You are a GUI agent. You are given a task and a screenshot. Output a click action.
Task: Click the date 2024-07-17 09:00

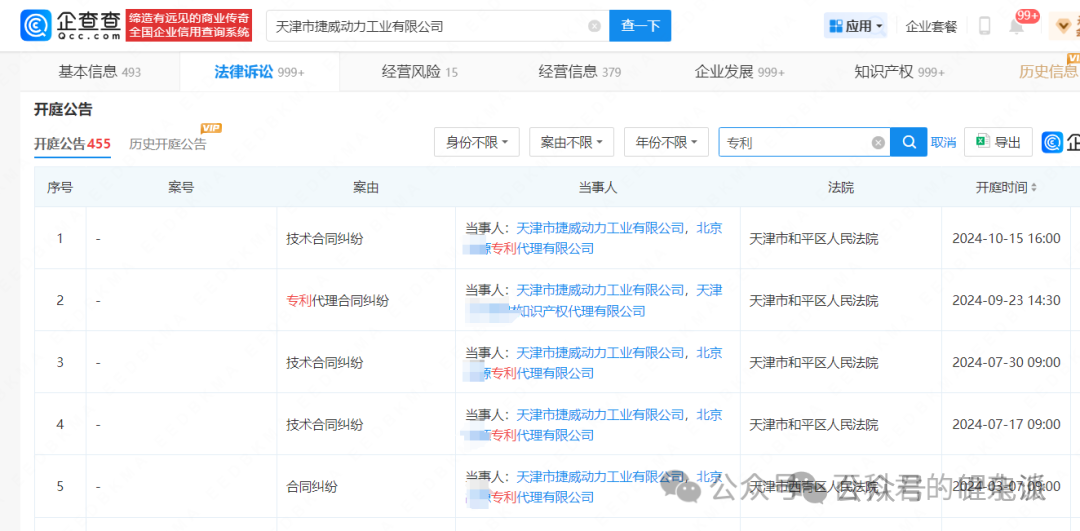(1006, 424)
